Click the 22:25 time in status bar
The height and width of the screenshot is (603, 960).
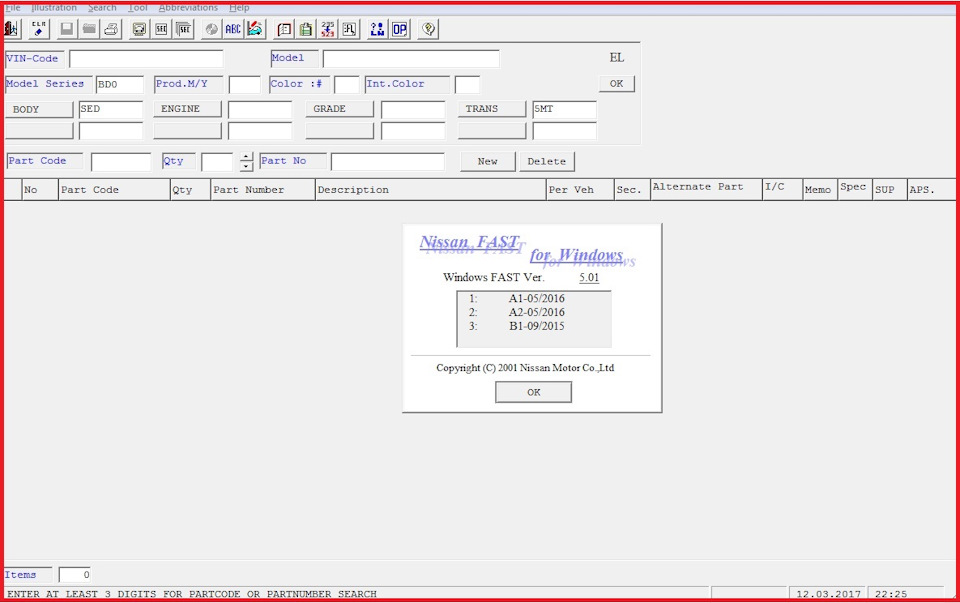pos(891,594)
